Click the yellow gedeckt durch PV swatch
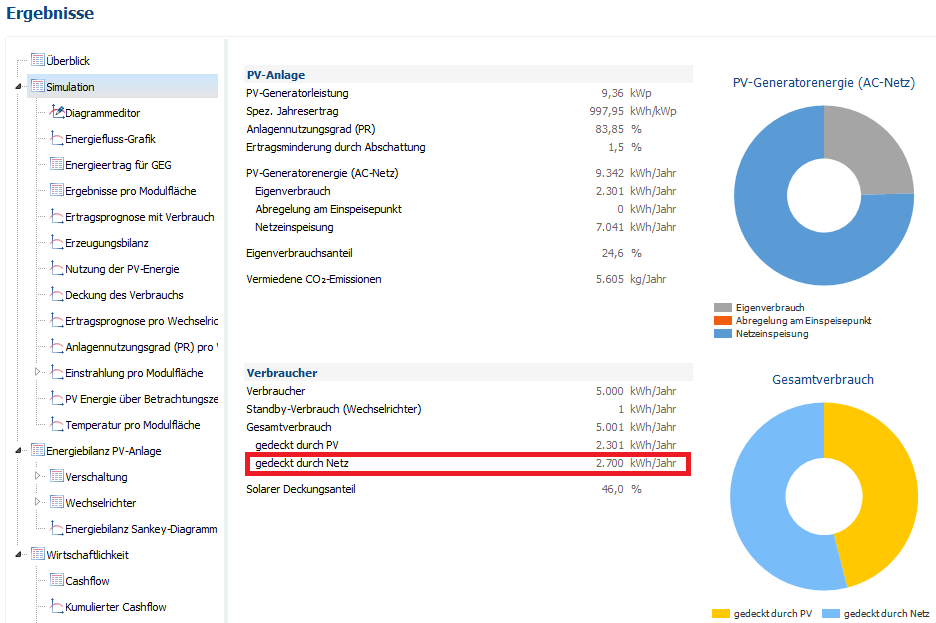Screen dimensions: 936x623 click(x=720, y=613)
